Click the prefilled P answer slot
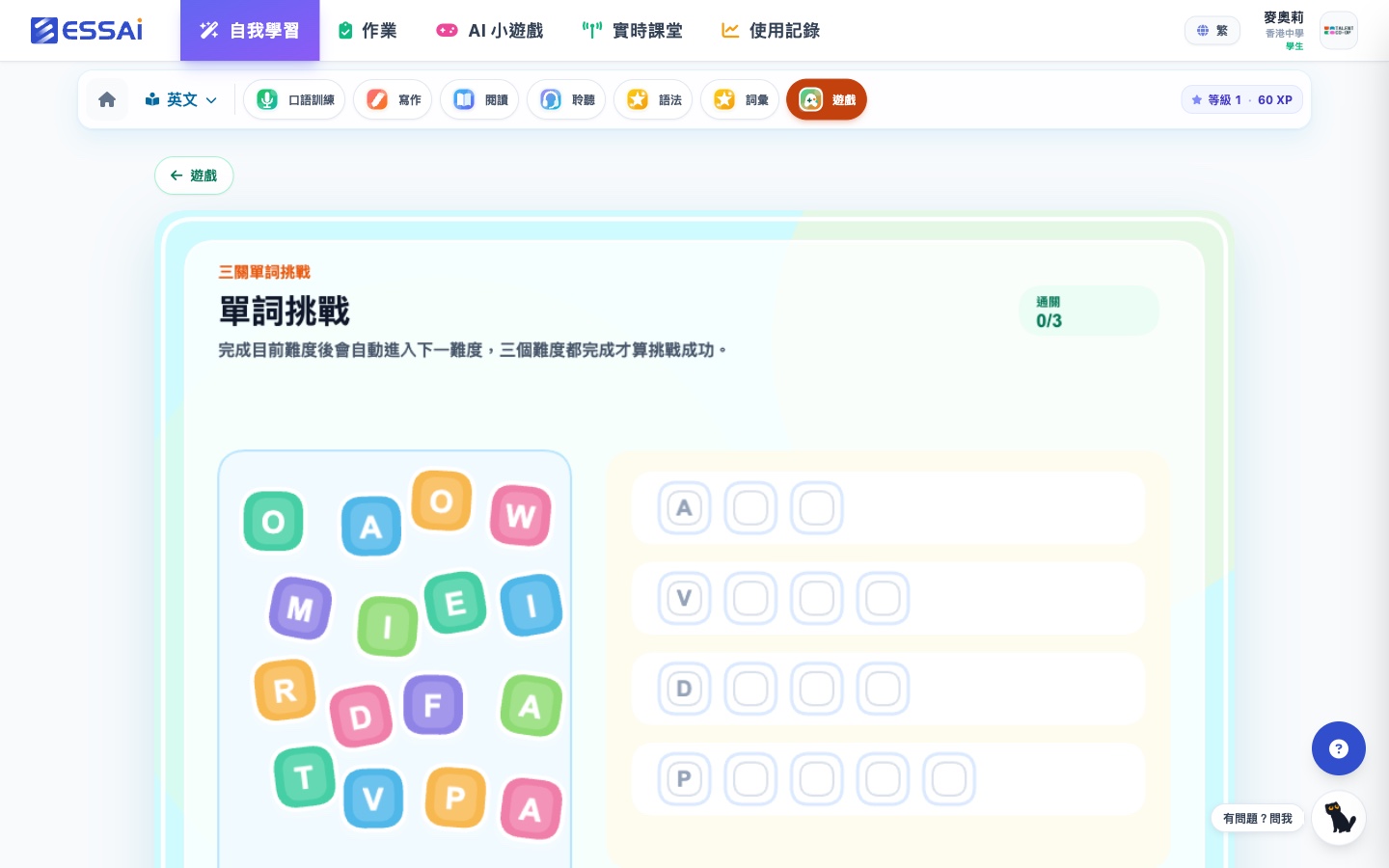Screen dimensions: 1389x868 click(685, 779)
